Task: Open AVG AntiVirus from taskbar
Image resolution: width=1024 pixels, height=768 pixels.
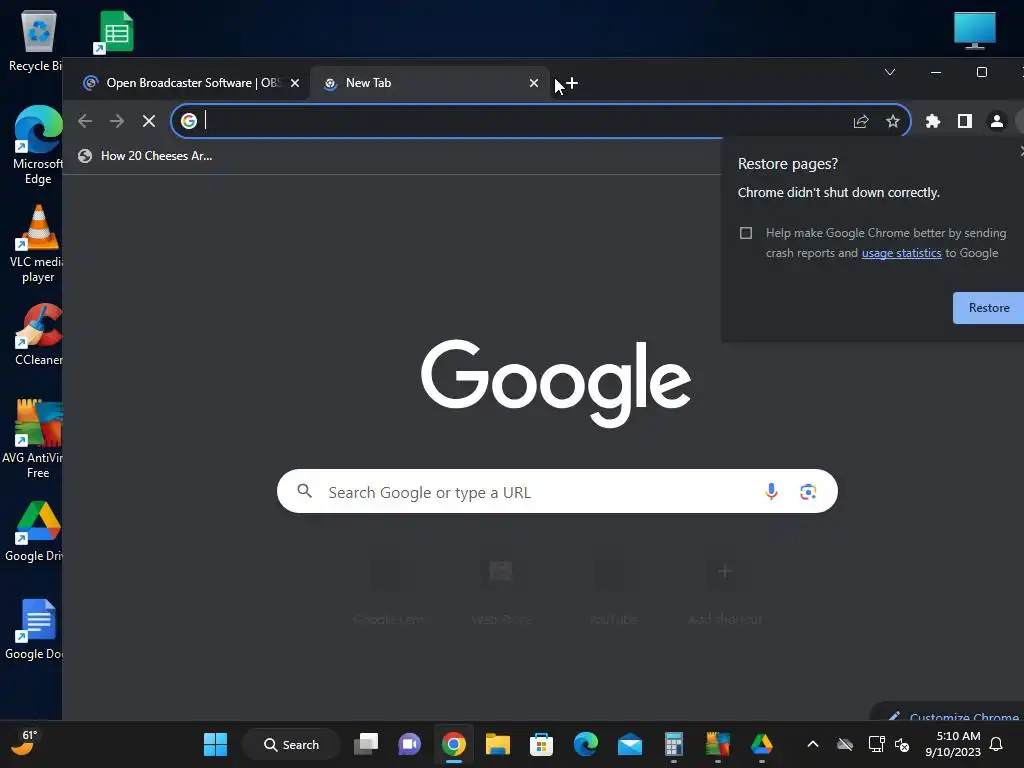Action: pyautogui.click(x=718, y=744)
